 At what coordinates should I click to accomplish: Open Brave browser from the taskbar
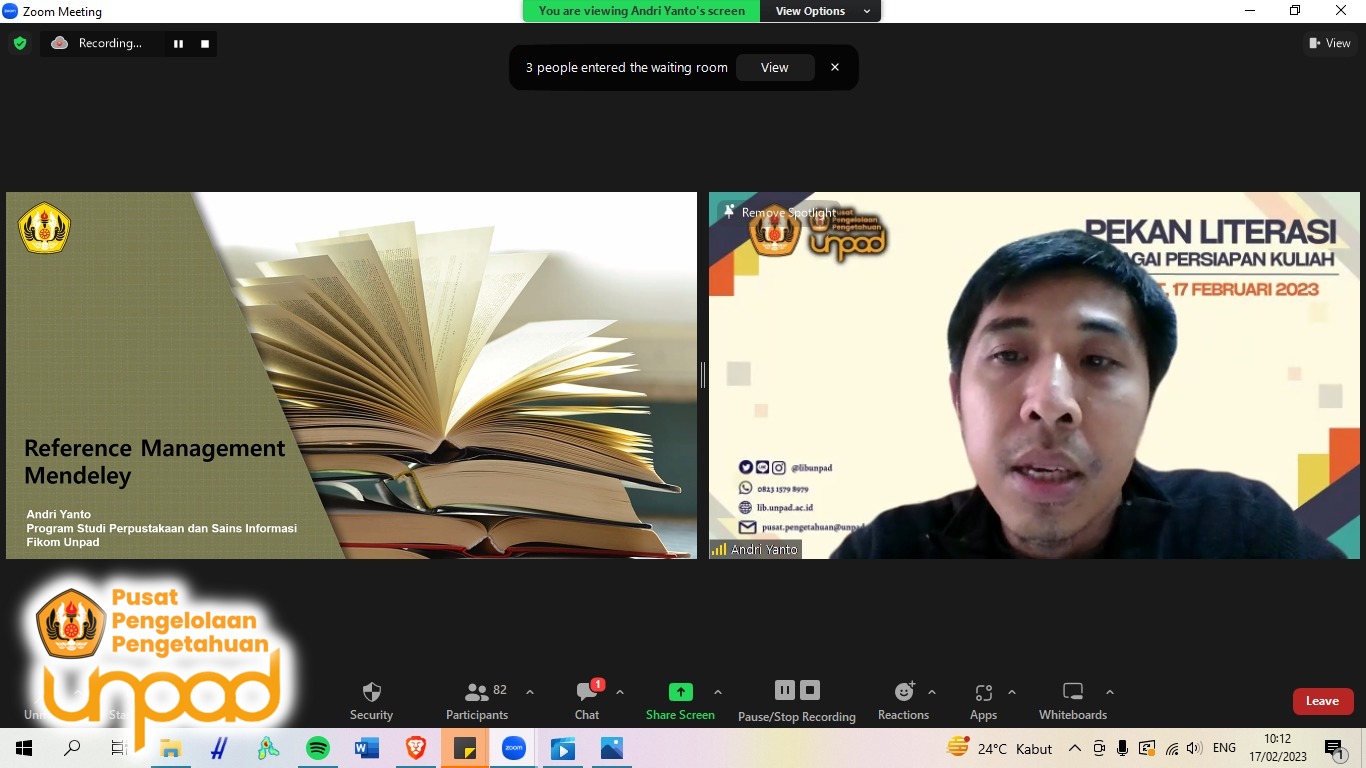(x=416, y=748)
